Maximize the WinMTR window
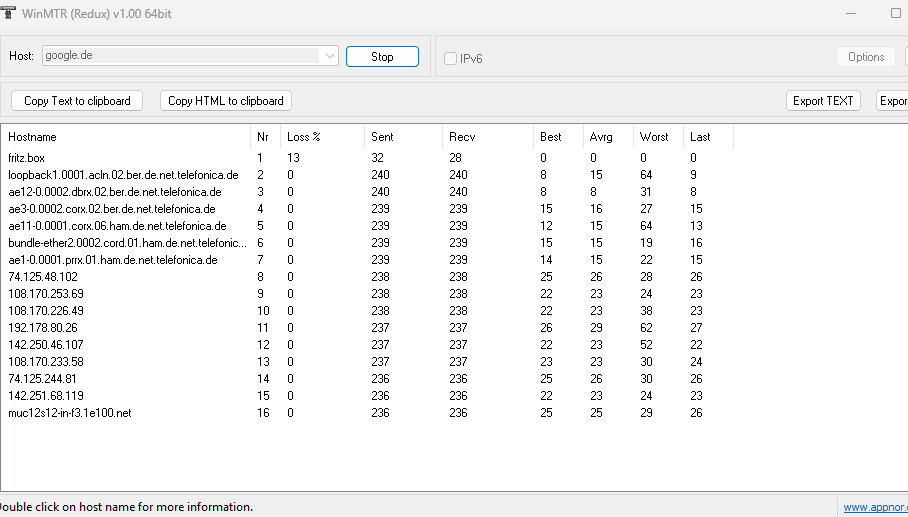The image size is (908, 517). (895, 13)
